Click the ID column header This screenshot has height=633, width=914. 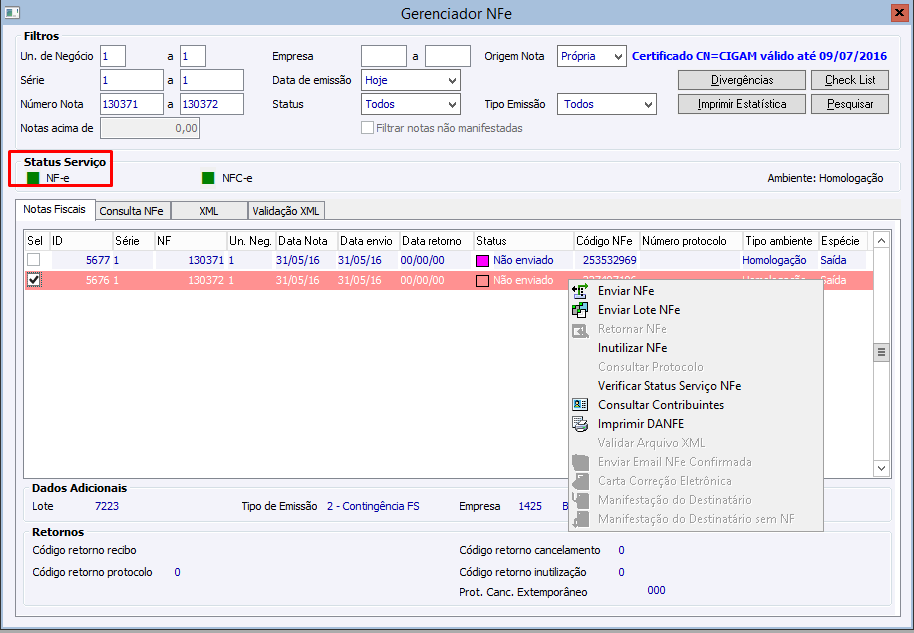[81, 241]
